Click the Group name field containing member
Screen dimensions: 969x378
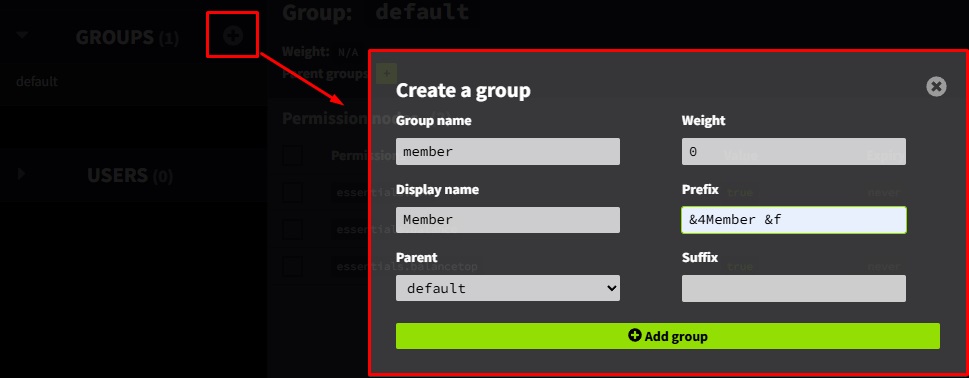click(507, 151)
